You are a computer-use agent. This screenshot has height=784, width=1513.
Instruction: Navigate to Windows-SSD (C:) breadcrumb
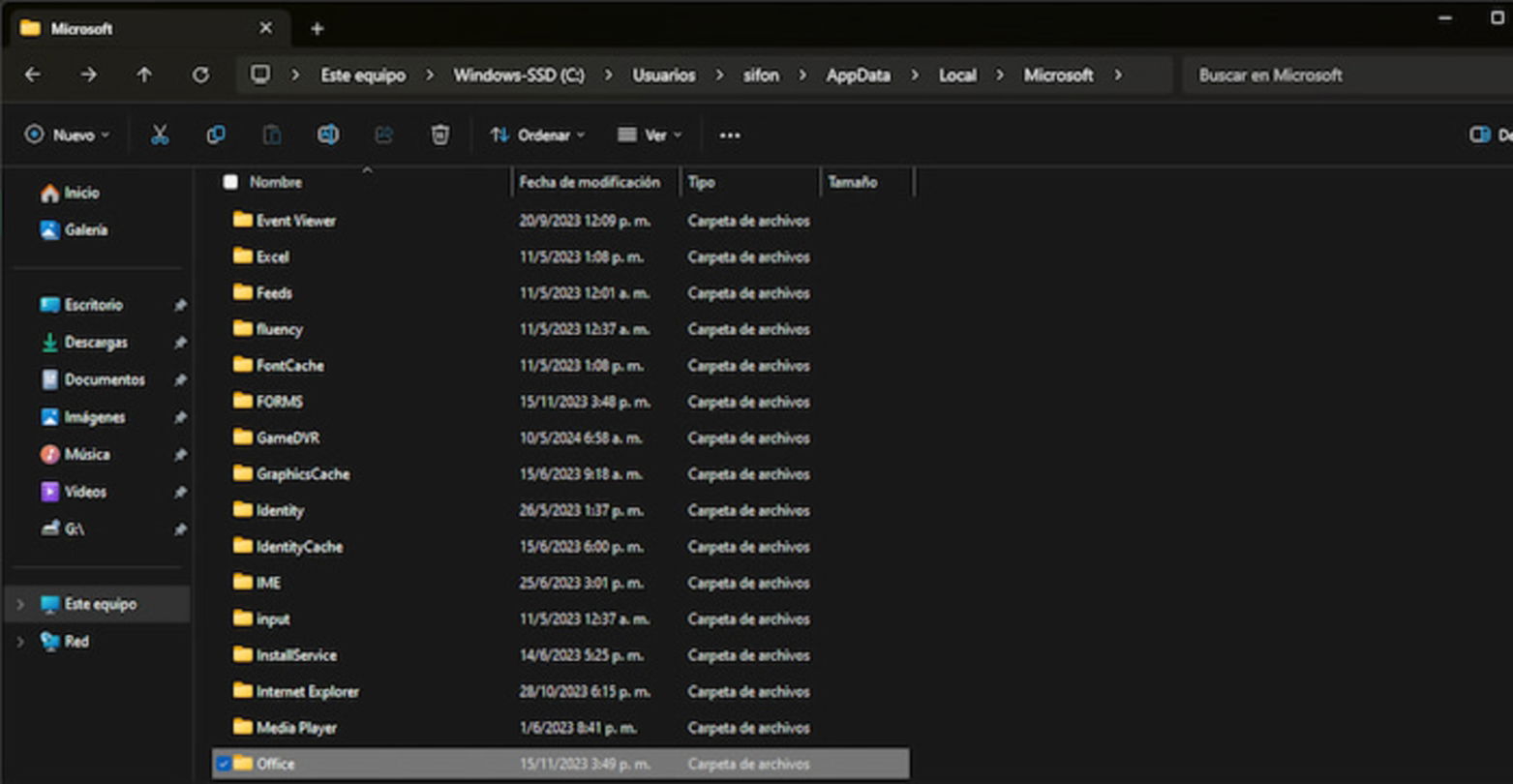tap(519, 75)
